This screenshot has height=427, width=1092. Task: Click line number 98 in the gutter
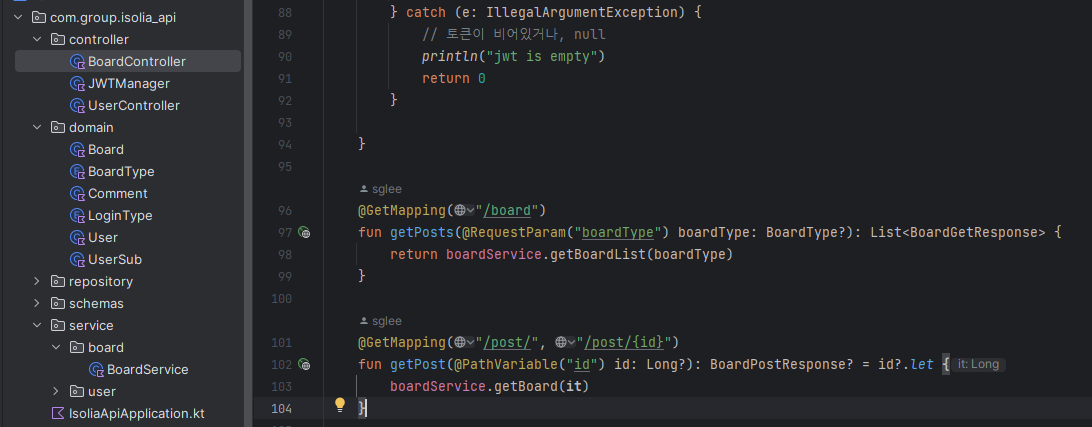284,254
